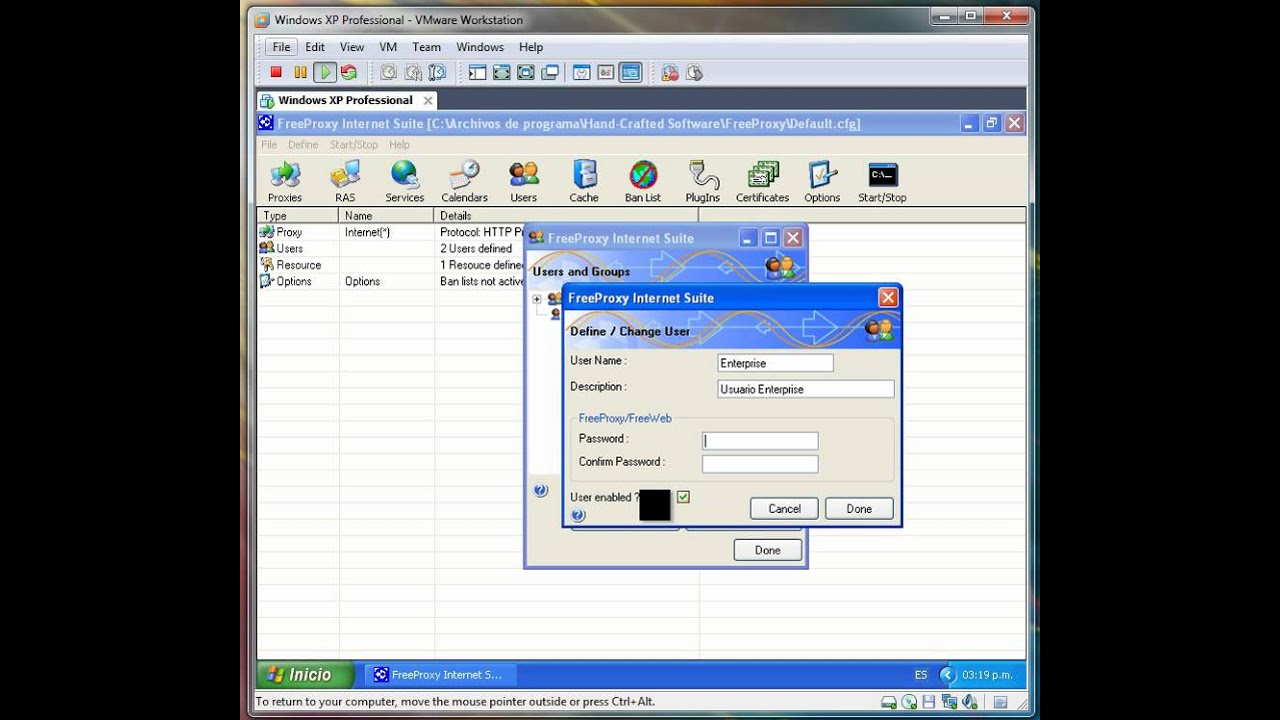Screen dimensions: 1280x720
Task: Select the Options row in list
Action: (390, 281)
